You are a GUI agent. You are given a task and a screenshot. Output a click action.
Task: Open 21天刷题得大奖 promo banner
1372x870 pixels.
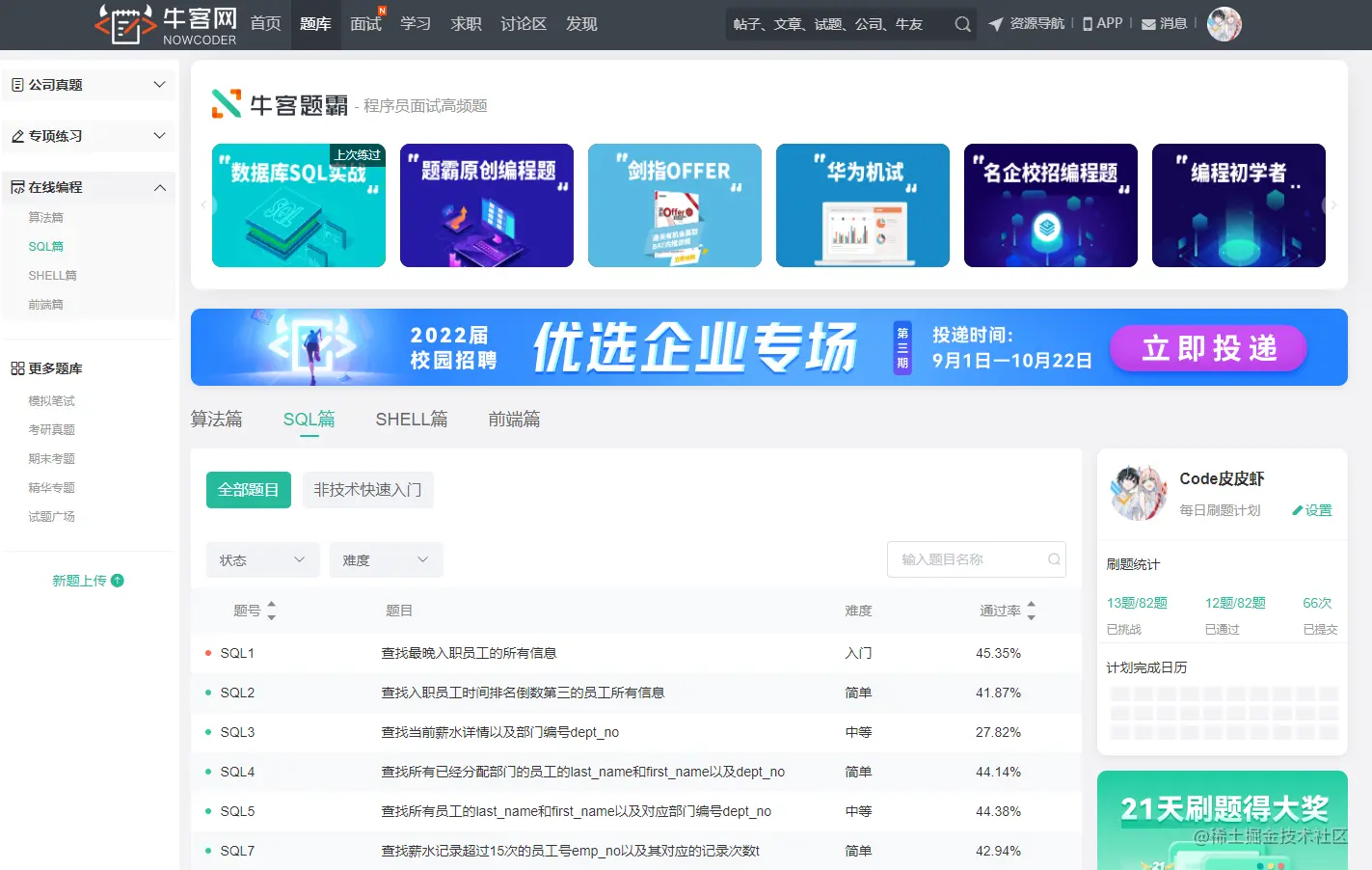coord(1223,821)
